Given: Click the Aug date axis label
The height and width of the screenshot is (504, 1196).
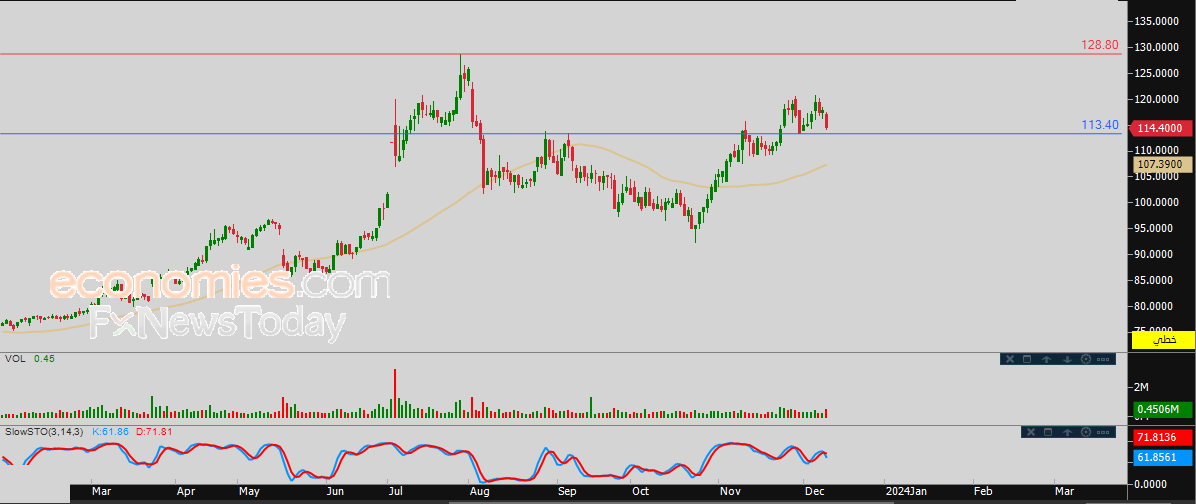Looking at the screenshot, I should pyautogui.click(x=480, y=493).
